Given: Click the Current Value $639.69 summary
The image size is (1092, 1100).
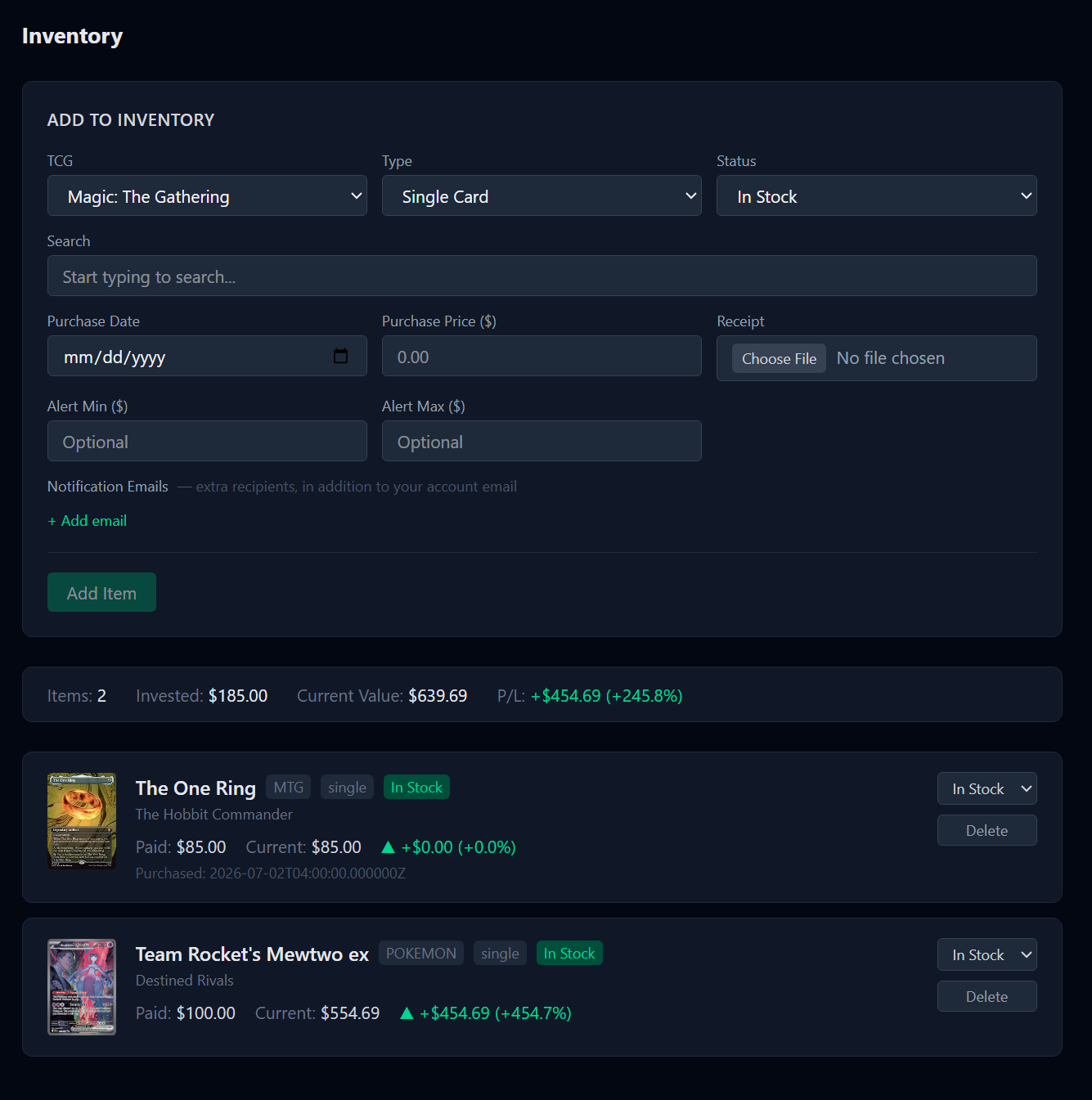Looking at the screenshot, I should click(x=382, y=695).
